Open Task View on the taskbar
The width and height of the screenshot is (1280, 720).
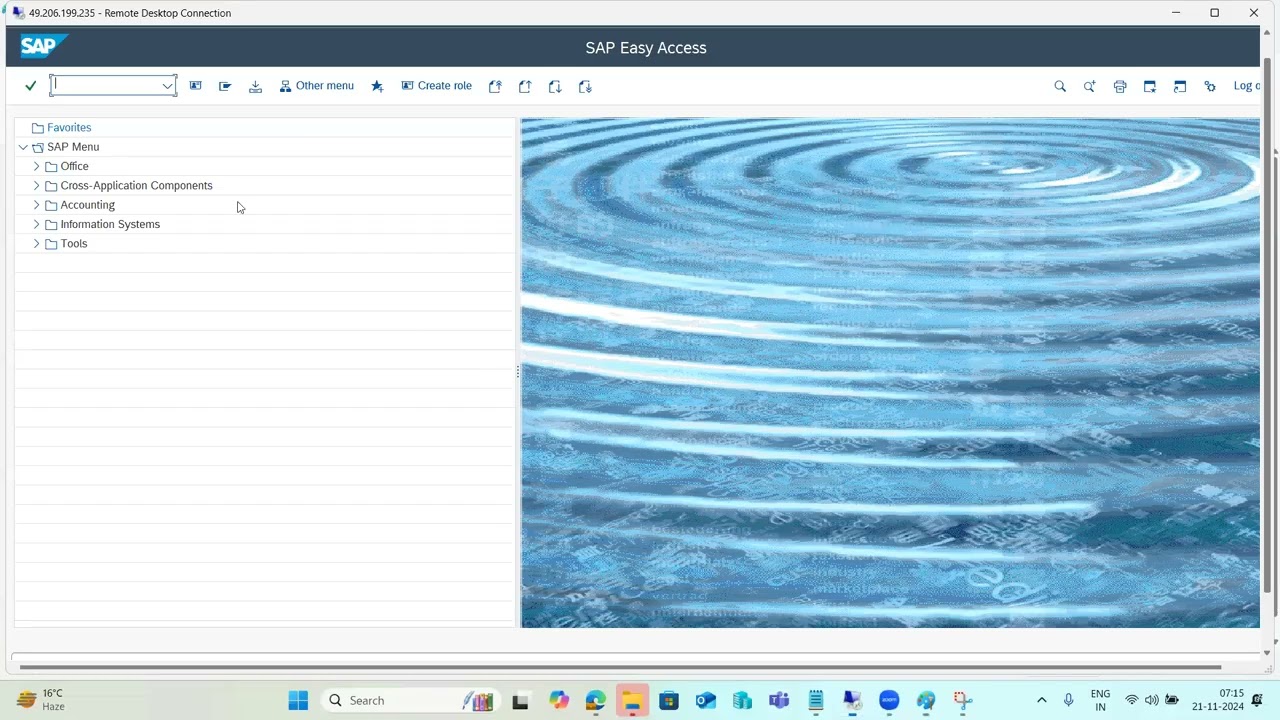[520, 701]
